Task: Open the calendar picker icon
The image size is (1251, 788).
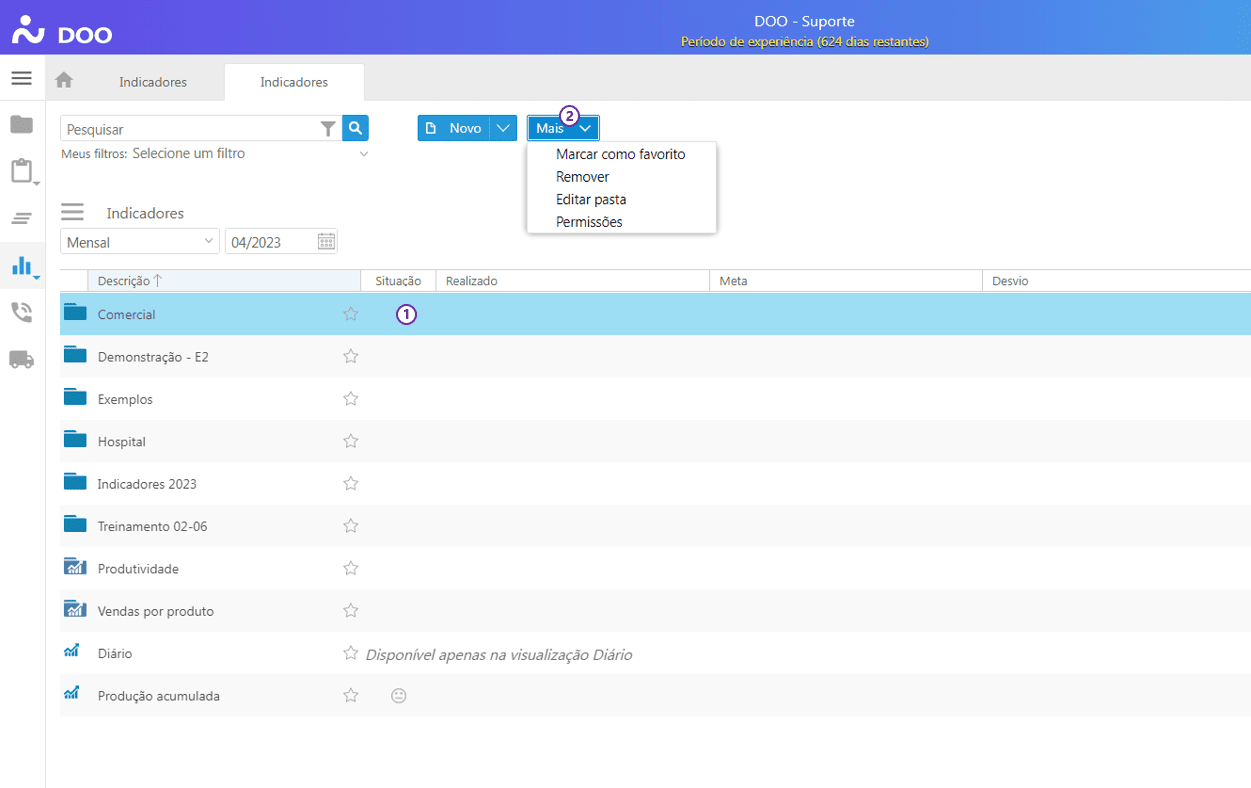Action: (x=326, y=241)
